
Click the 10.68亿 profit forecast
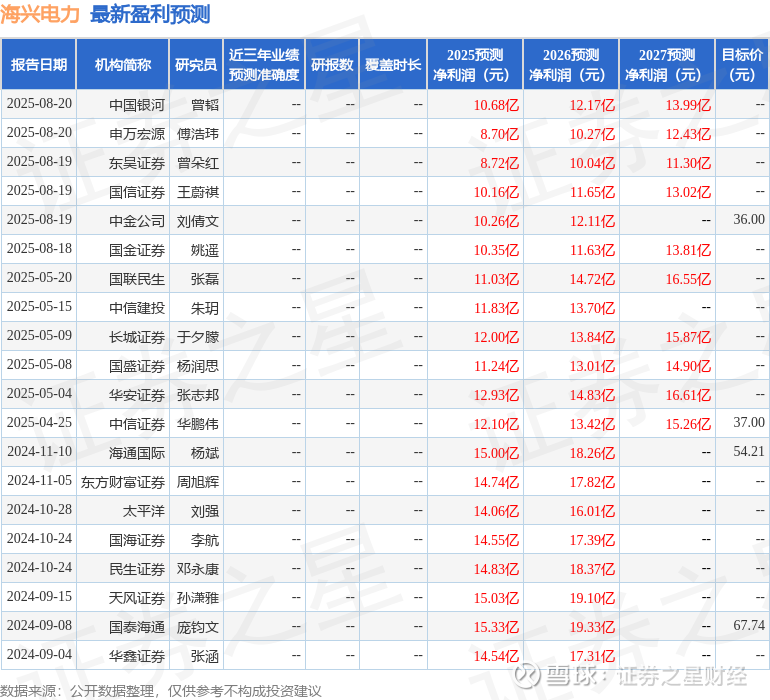tap(496, 105)
